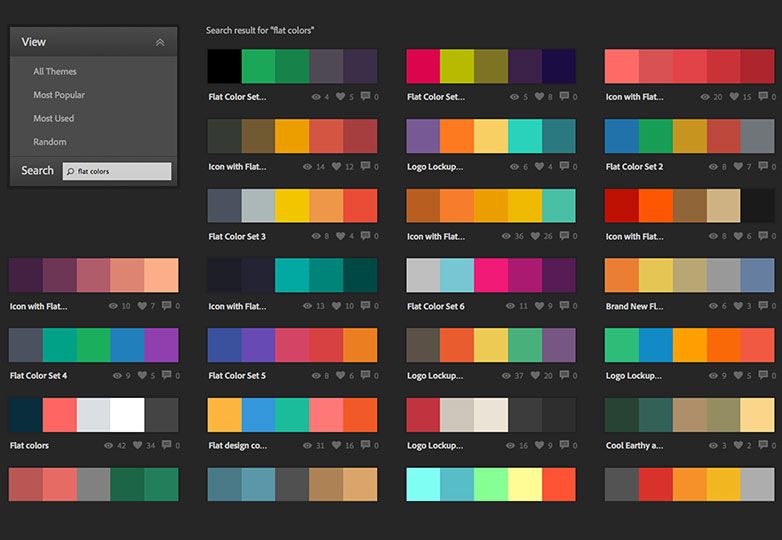Open the Flat design co... theme title
The image size is (782, 540).
238,446
